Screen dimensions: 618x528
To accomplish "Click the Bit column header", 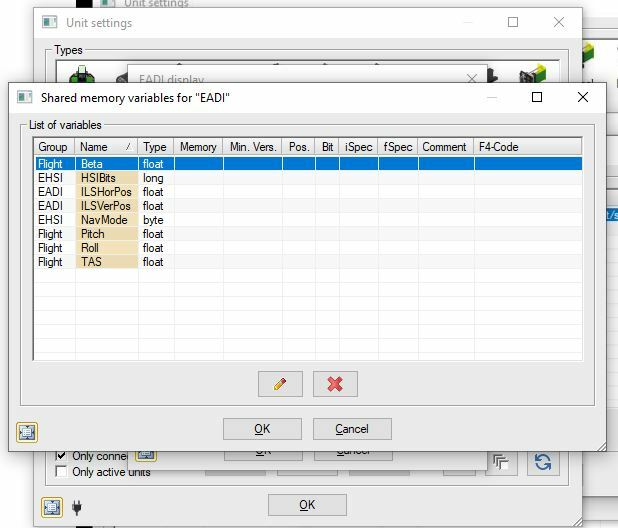I will click(x=327, y=147).
